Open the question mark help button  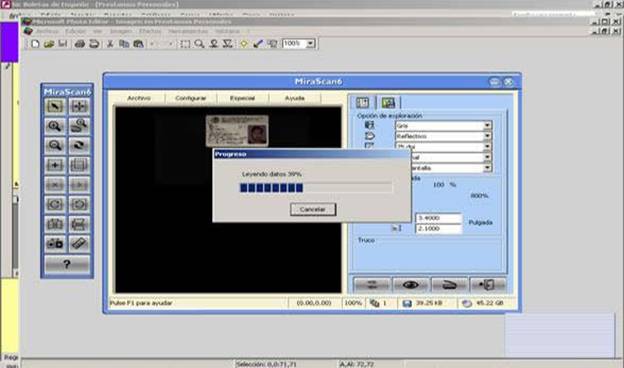pos(67,264)
